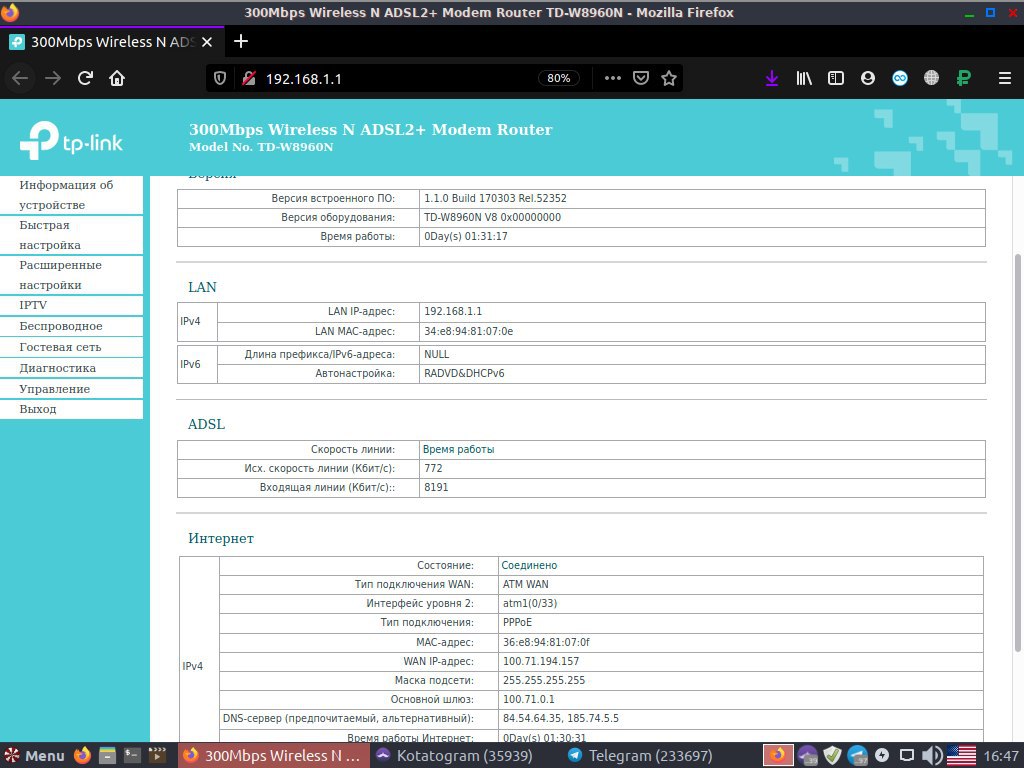
Task: Open Диагностика menu item
Action: tap(71, 368)
